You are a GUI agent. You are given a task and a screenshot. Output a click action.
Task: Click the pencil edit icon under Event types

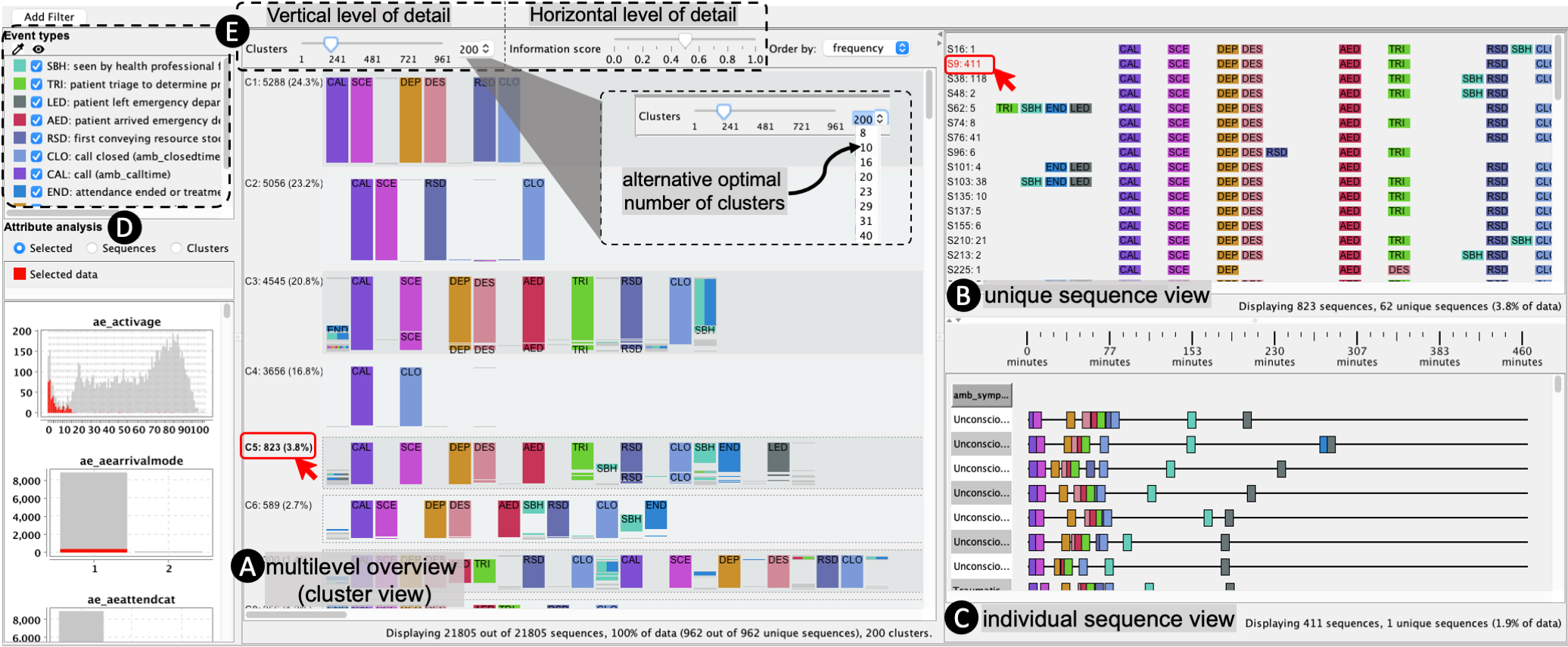tap(18, 49)
